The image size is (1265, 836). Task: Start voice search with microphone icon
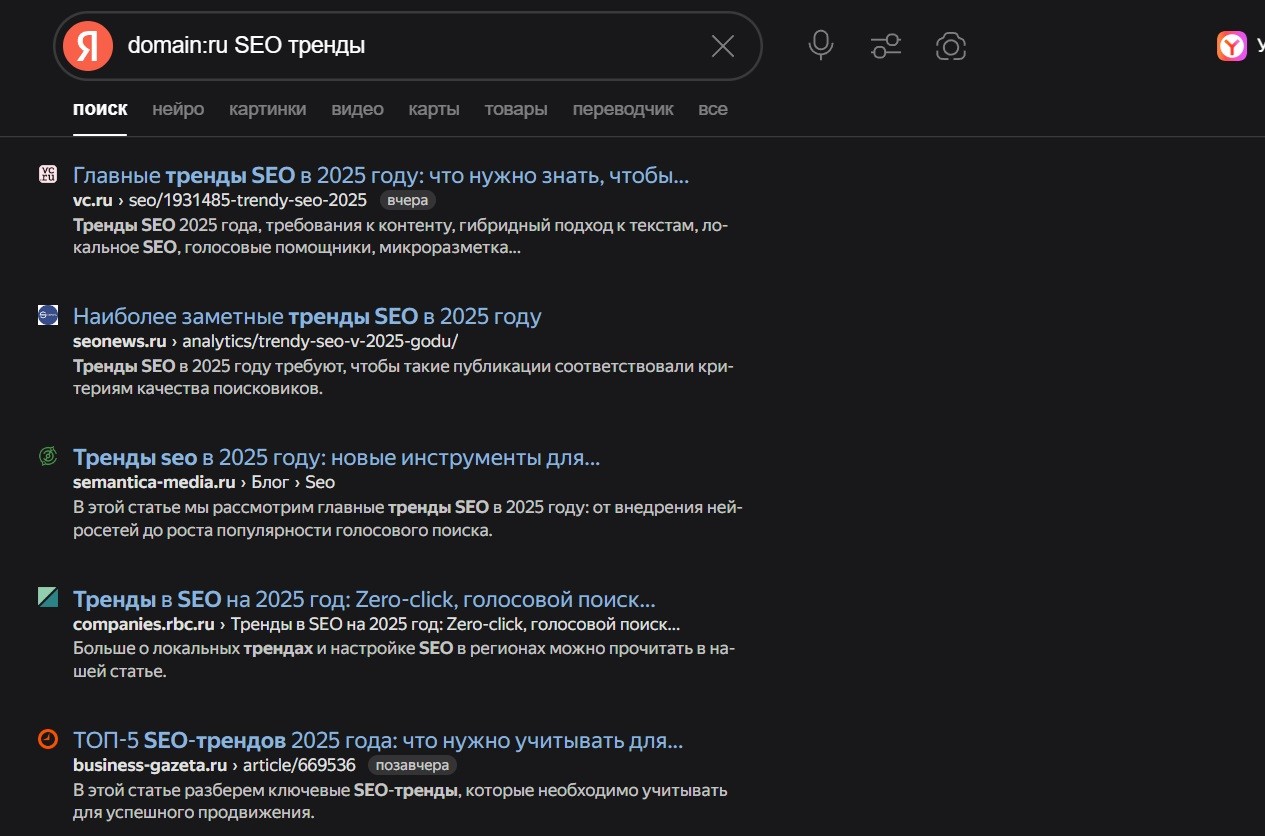click(821, 46)
